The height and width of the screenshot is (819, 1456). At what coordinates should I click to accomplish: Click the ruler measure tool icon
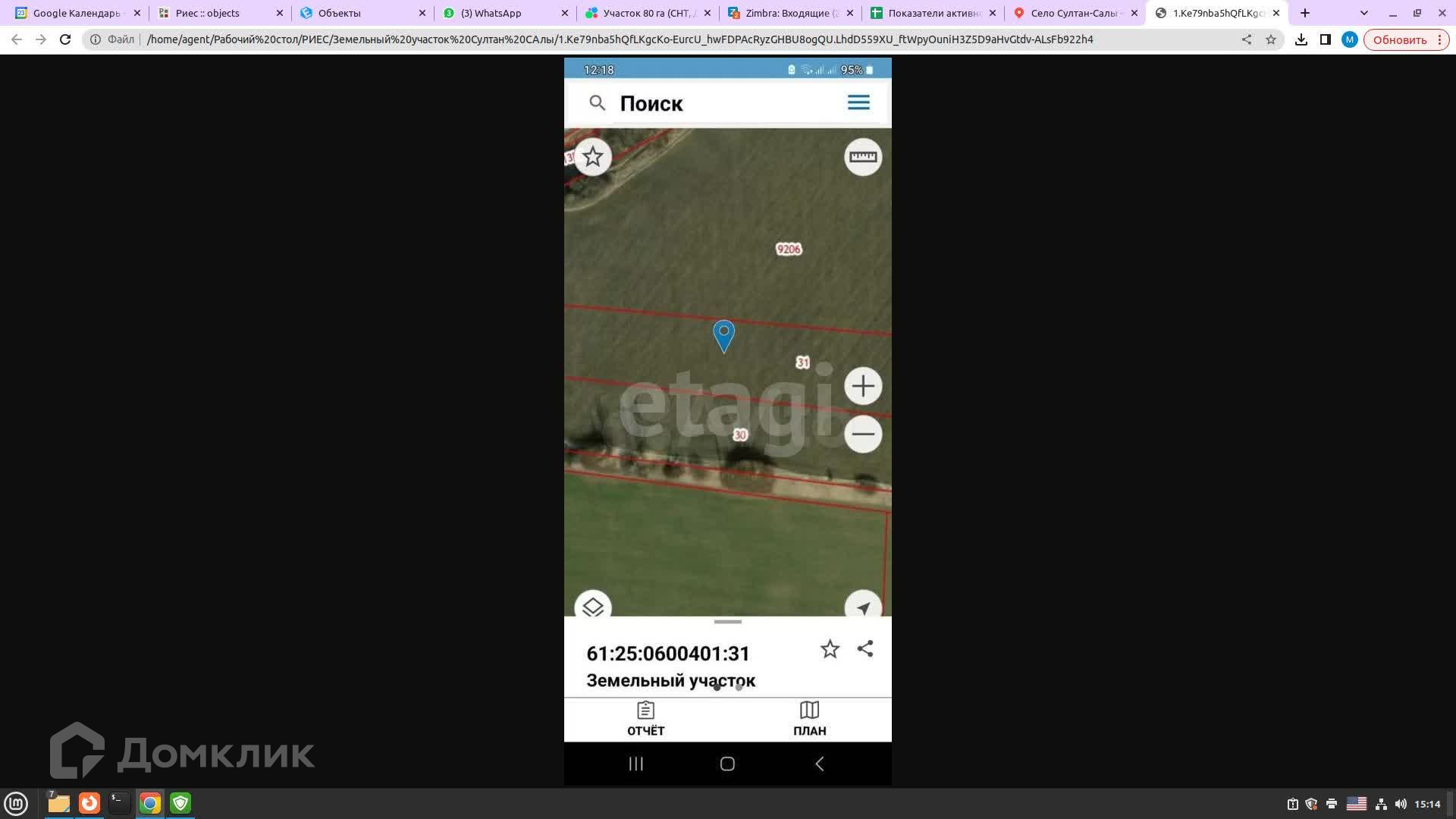pos(863,157)
